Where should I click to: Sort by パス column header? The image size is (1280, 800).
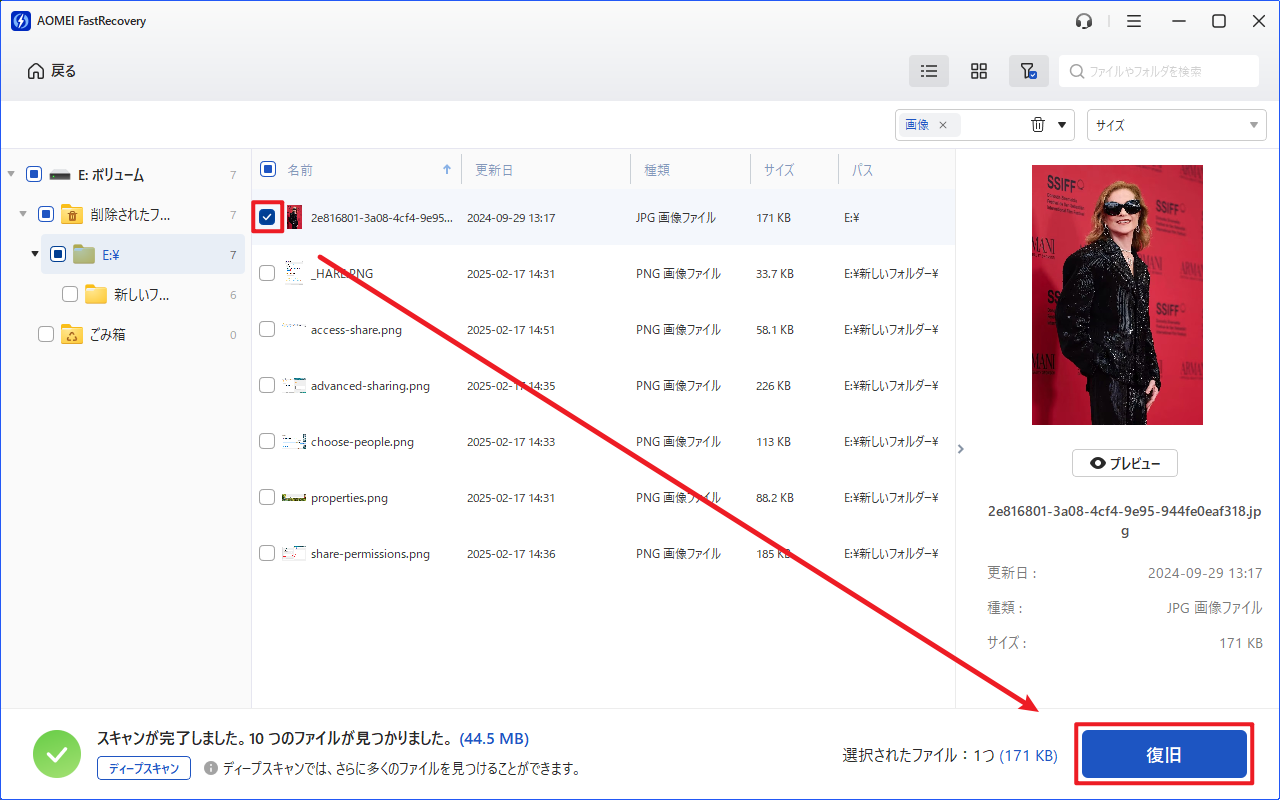point(862,170)
